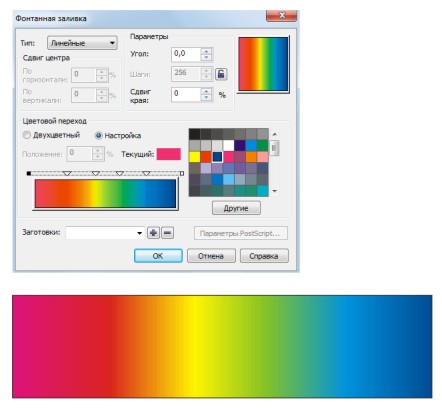This screenshot has height=409, width=442.
Task: Confirm with the OK button
Action: tap(158, 256)
